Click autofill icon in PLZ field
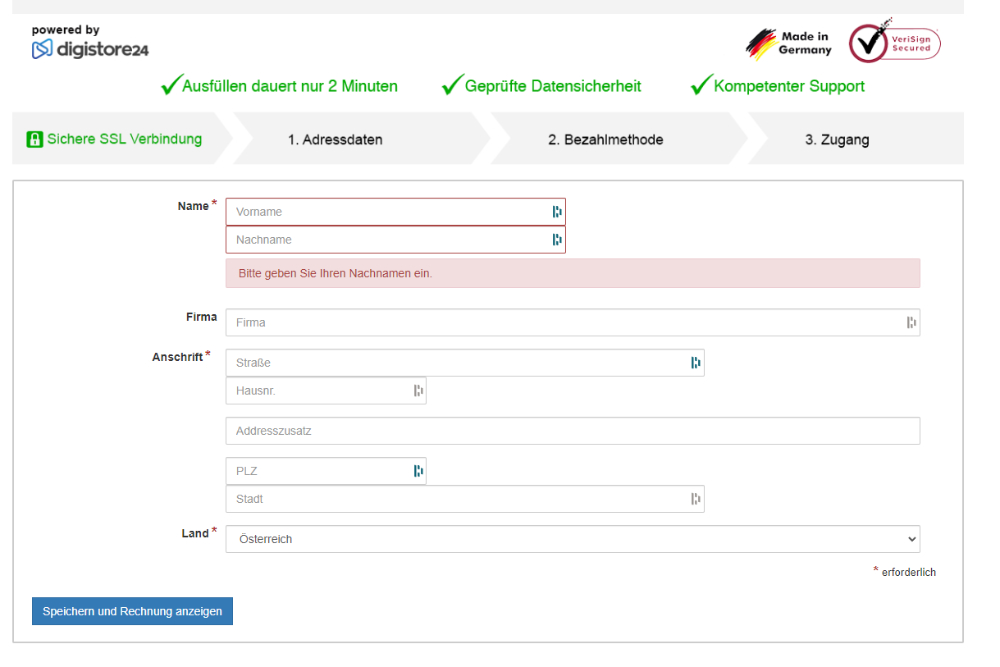 (x=418, y=471)
